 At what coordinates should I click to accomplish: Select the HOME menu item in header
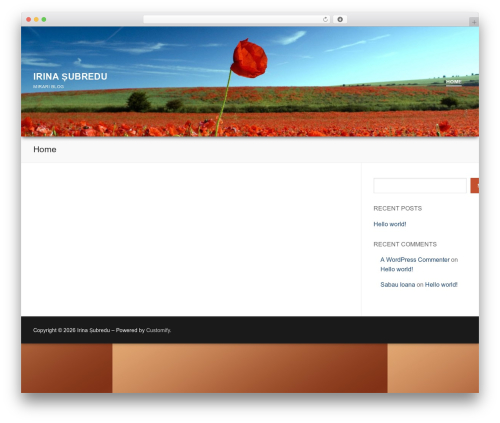(454, 82)
